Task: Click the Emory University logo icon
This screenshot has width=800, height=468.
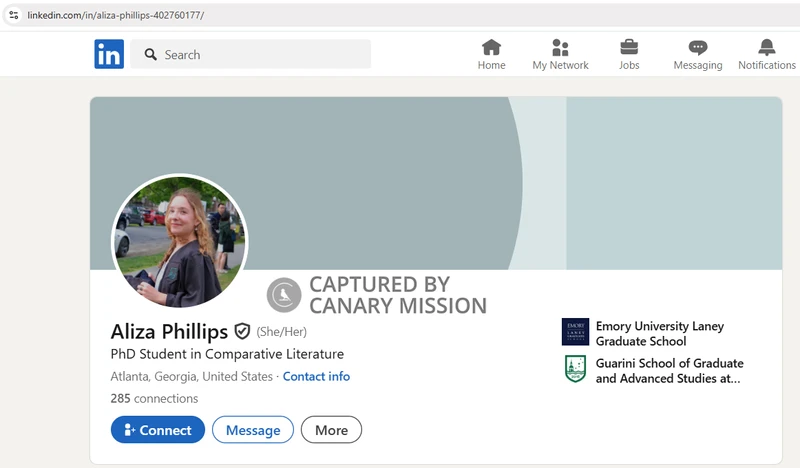Action: click(x=575, y=332)
